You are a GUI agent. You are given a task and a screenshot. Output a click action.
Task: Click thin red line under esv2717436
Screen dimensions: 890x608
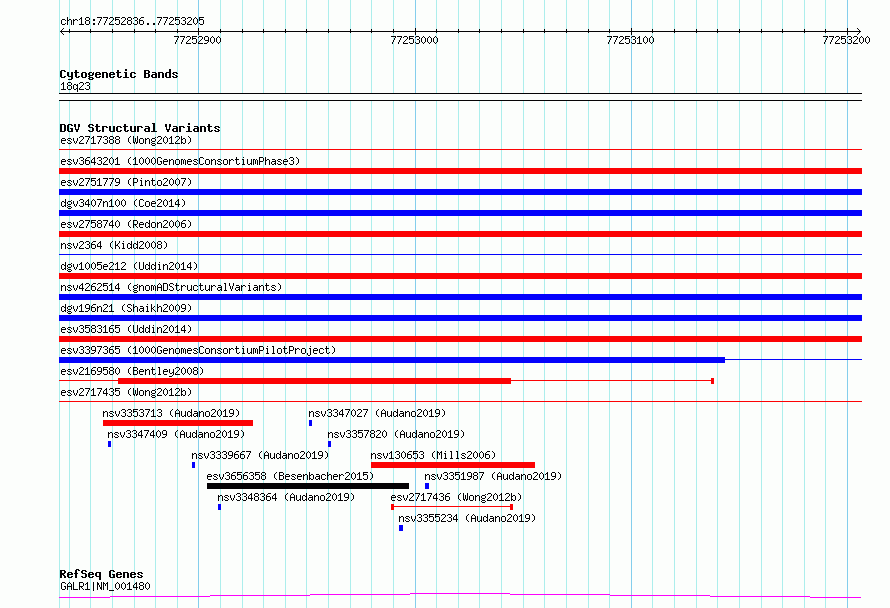(452, 507)
